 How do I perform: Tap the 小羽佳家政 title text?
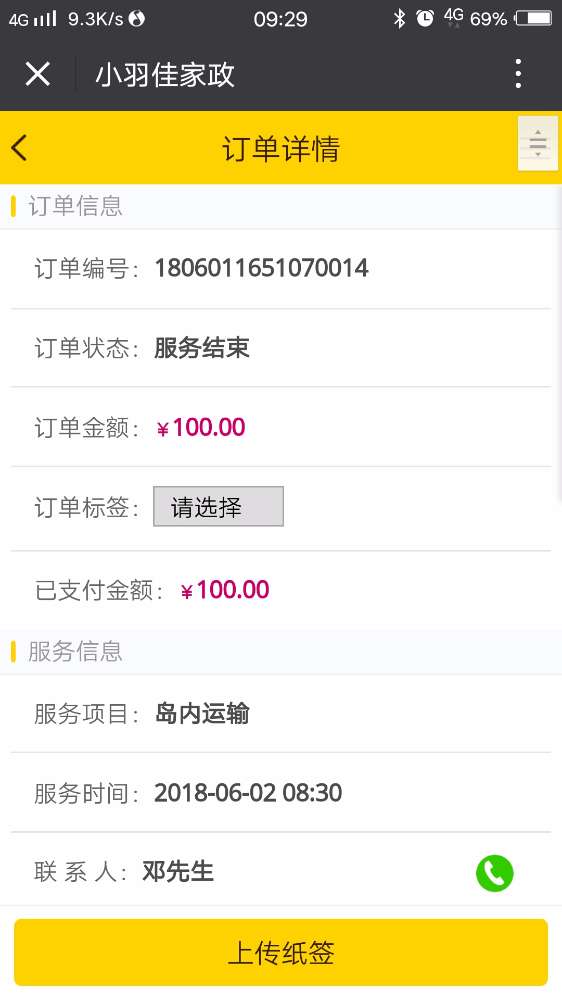tap(165, 75)
